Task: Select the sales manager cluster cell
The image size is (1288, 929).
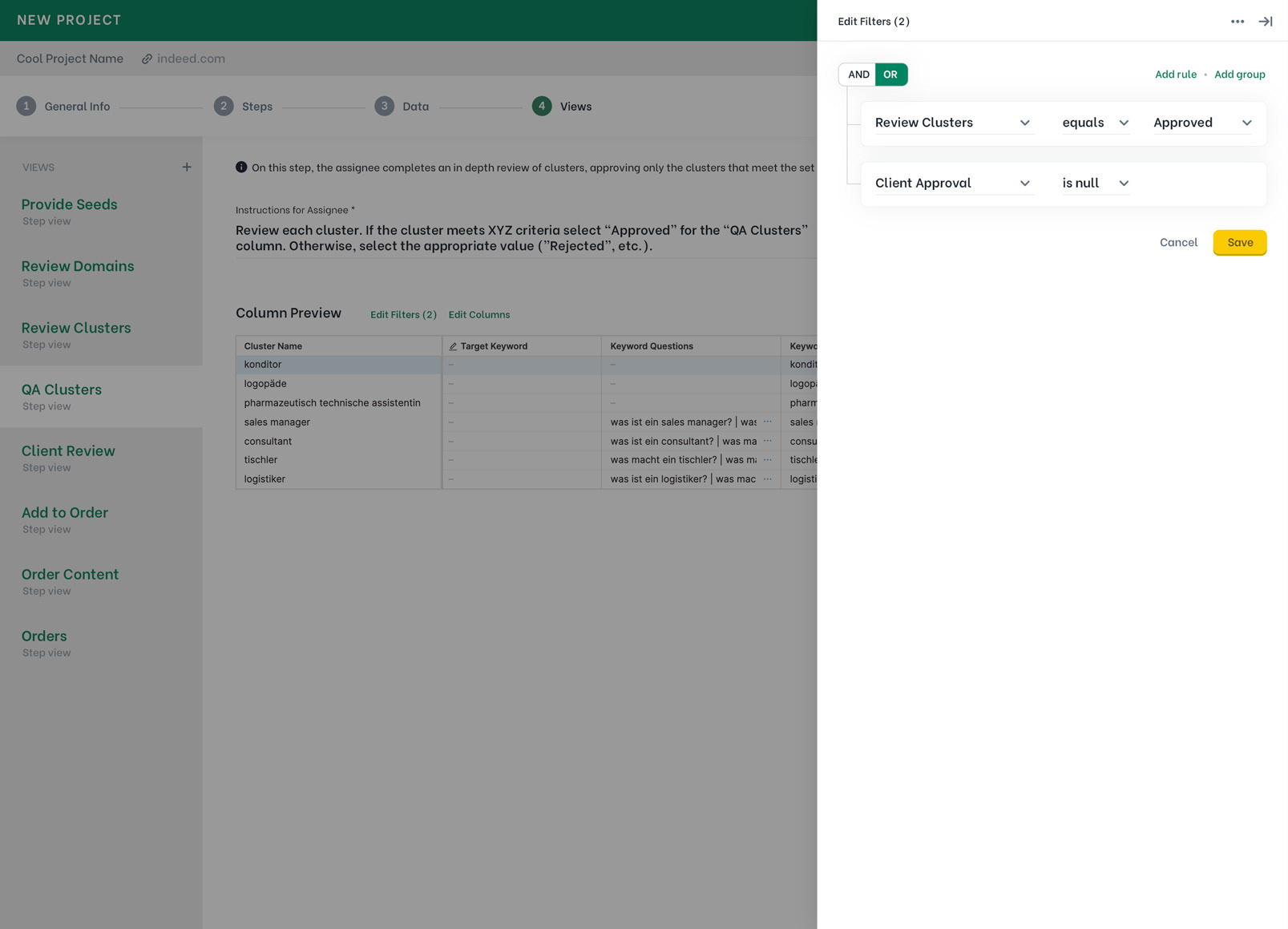Action: (x=338, y=422)
